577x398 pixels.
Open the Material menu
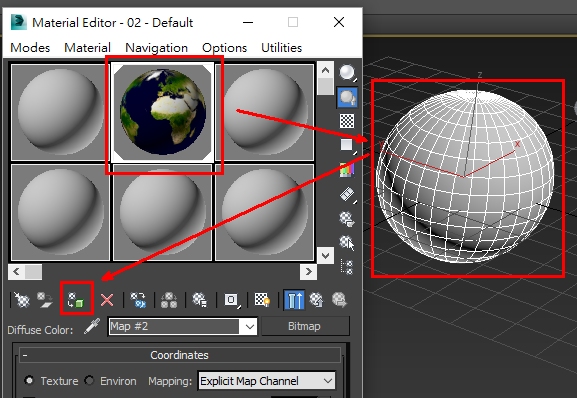pyautogui.click(x=87, y=47)
